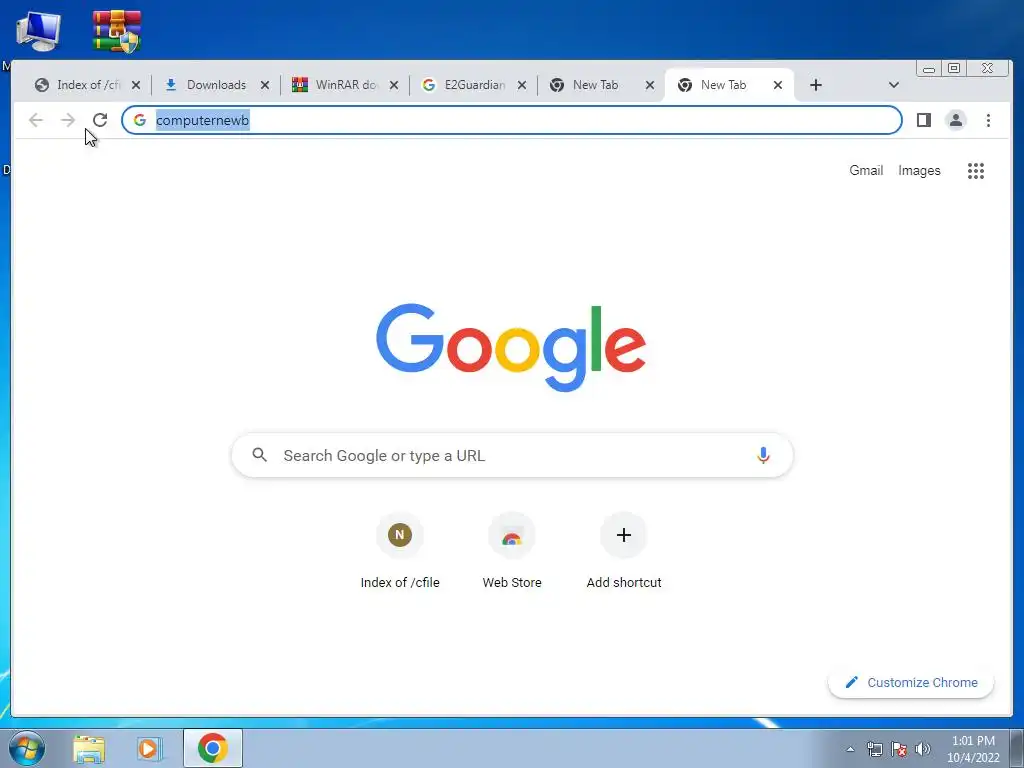This screenshot has width=1024, height=768.
Task: Open the Chrome side panel
Action: tap(923, 120)
